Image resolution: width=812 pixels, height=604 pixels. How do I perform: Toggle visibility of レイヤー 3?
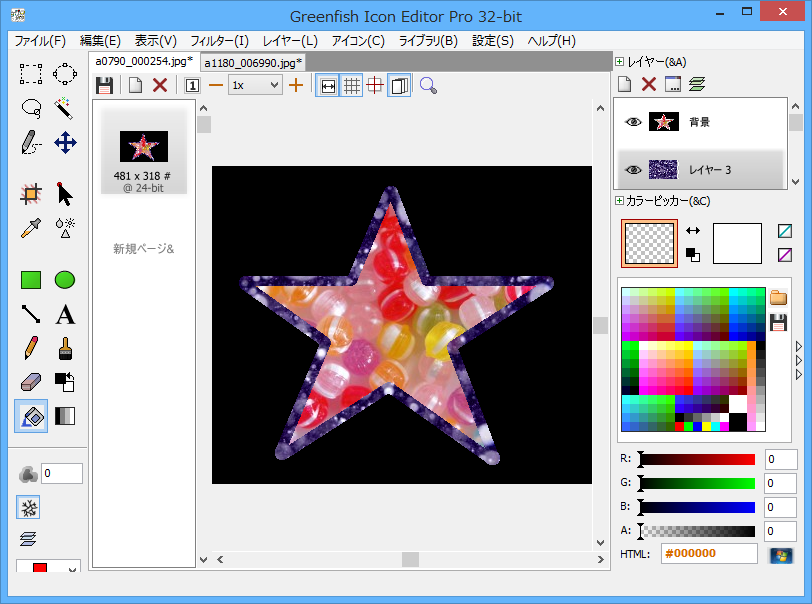pos(632,170)
